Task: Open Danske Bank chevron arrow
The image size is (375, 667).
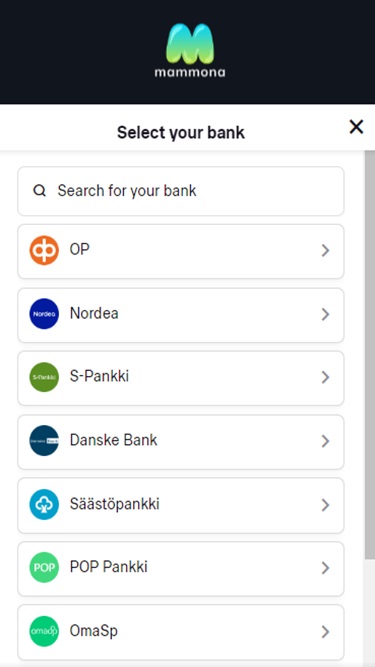Action: coord(325,441)
